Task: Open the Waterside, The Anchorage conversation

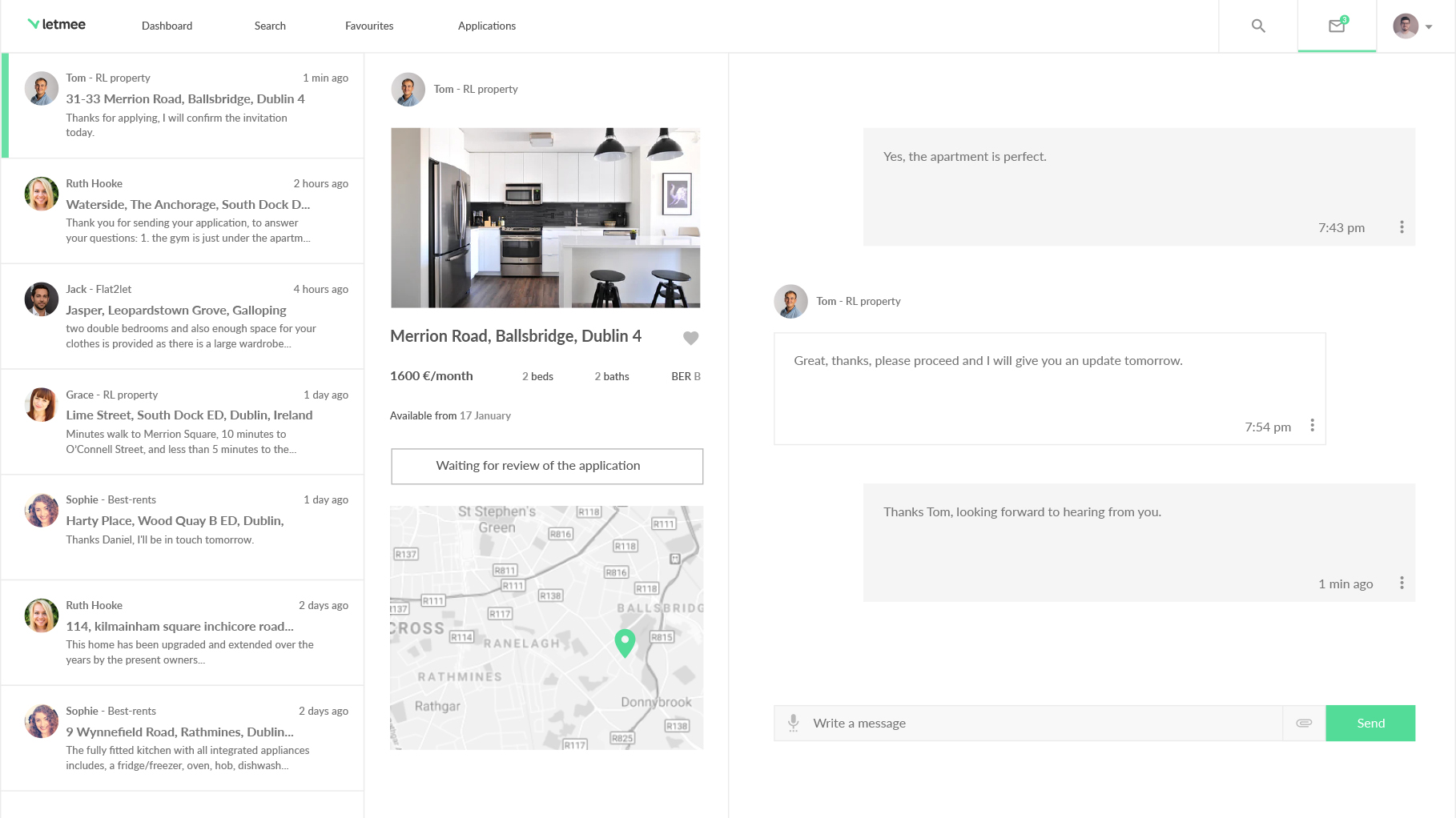Action: (183, 211)
